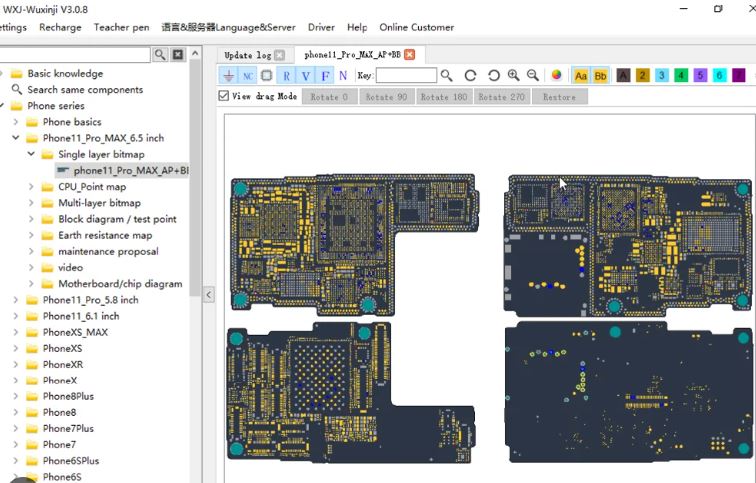Expand the Phone basics folder
756x483 pixels.
click(17, 122)
